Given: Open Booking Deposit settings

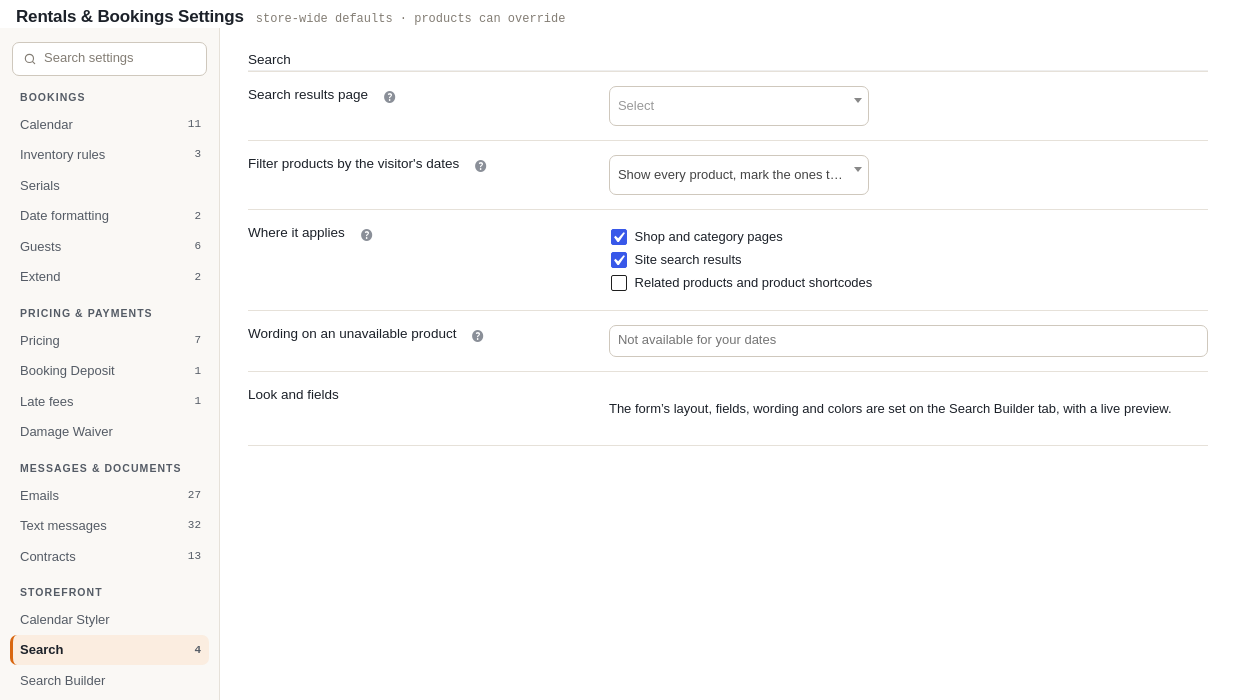Looking at the screenshot, I should pyautogui.click(x=110, y=371).
